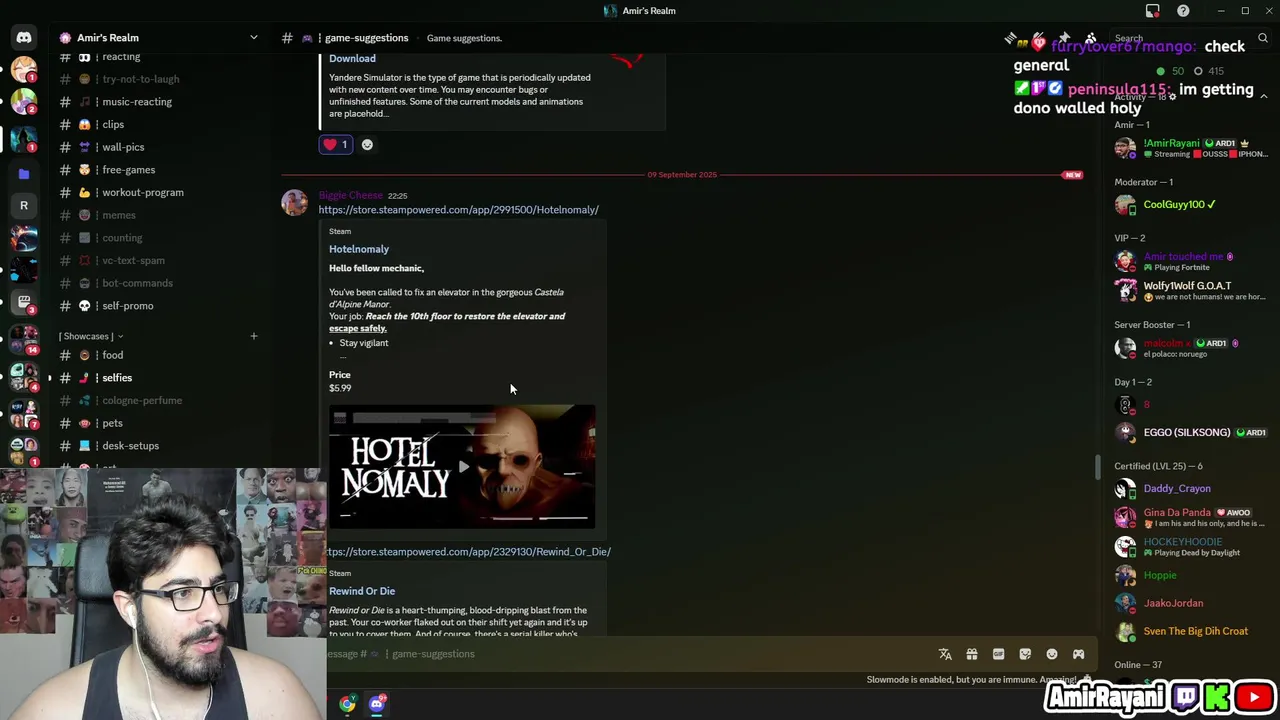Open the reacting channel
Viewport: 1280px width, 720px height.
coord(121,57)
